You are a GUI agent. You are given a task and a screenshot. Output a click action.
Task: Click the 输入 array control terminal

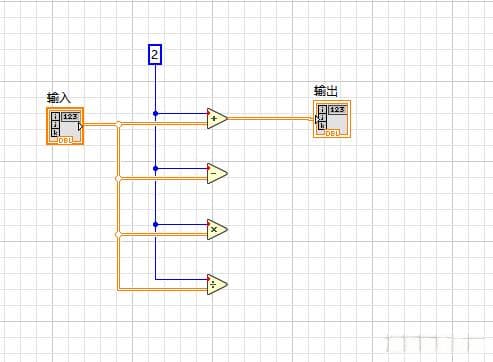(x=65, y=126)
